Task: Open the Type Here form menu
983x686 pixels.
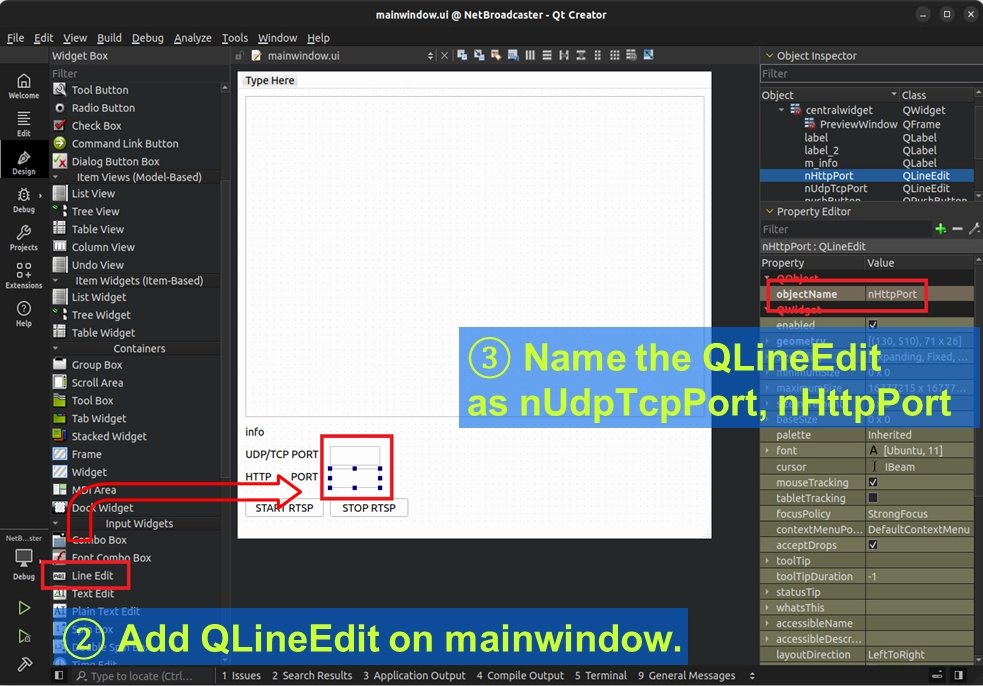Action: coord(270,80)
